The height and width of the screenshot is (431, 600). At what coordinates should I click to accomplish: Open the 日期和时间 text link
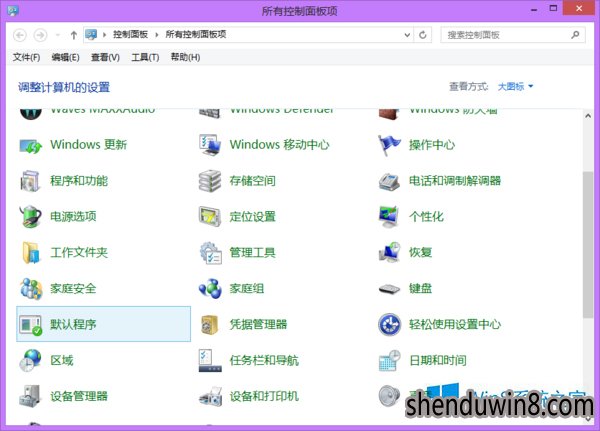(x=437, y=360)
